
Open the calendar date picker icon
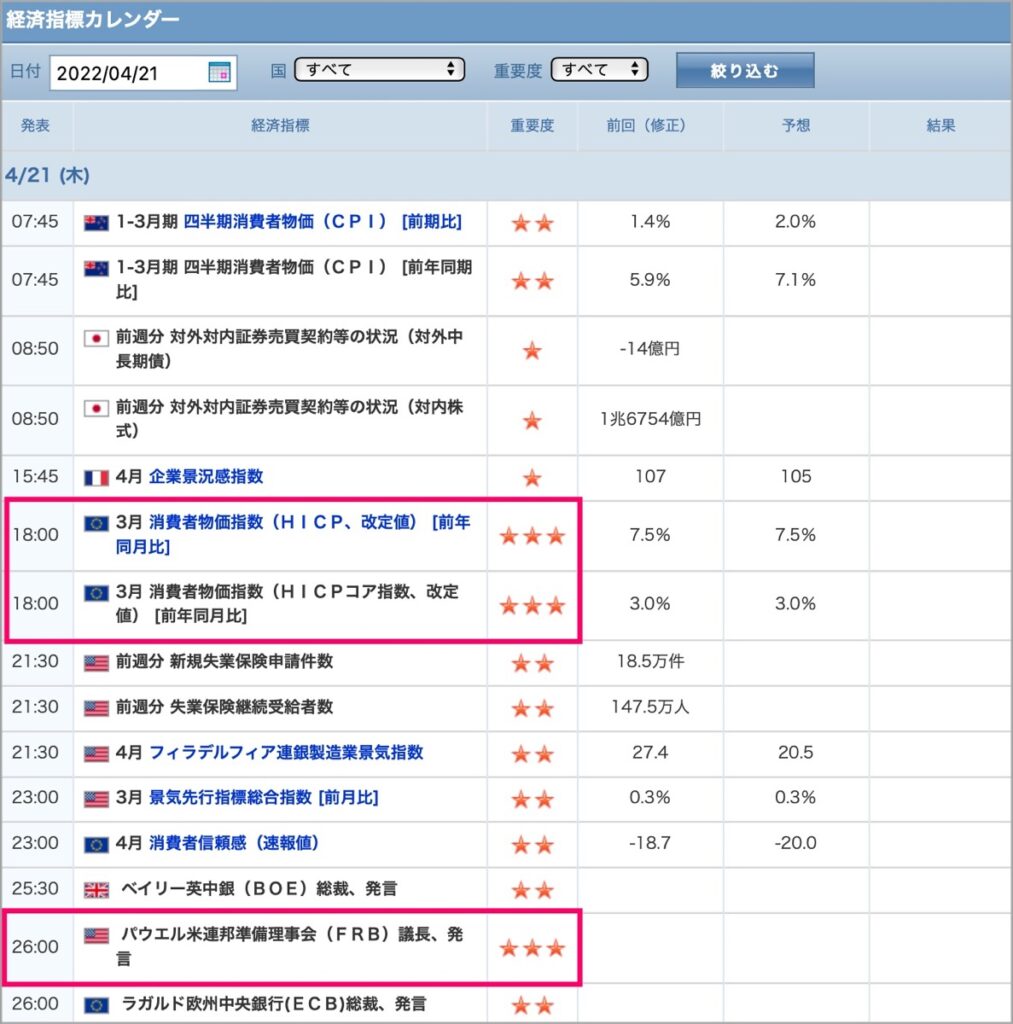219,72
